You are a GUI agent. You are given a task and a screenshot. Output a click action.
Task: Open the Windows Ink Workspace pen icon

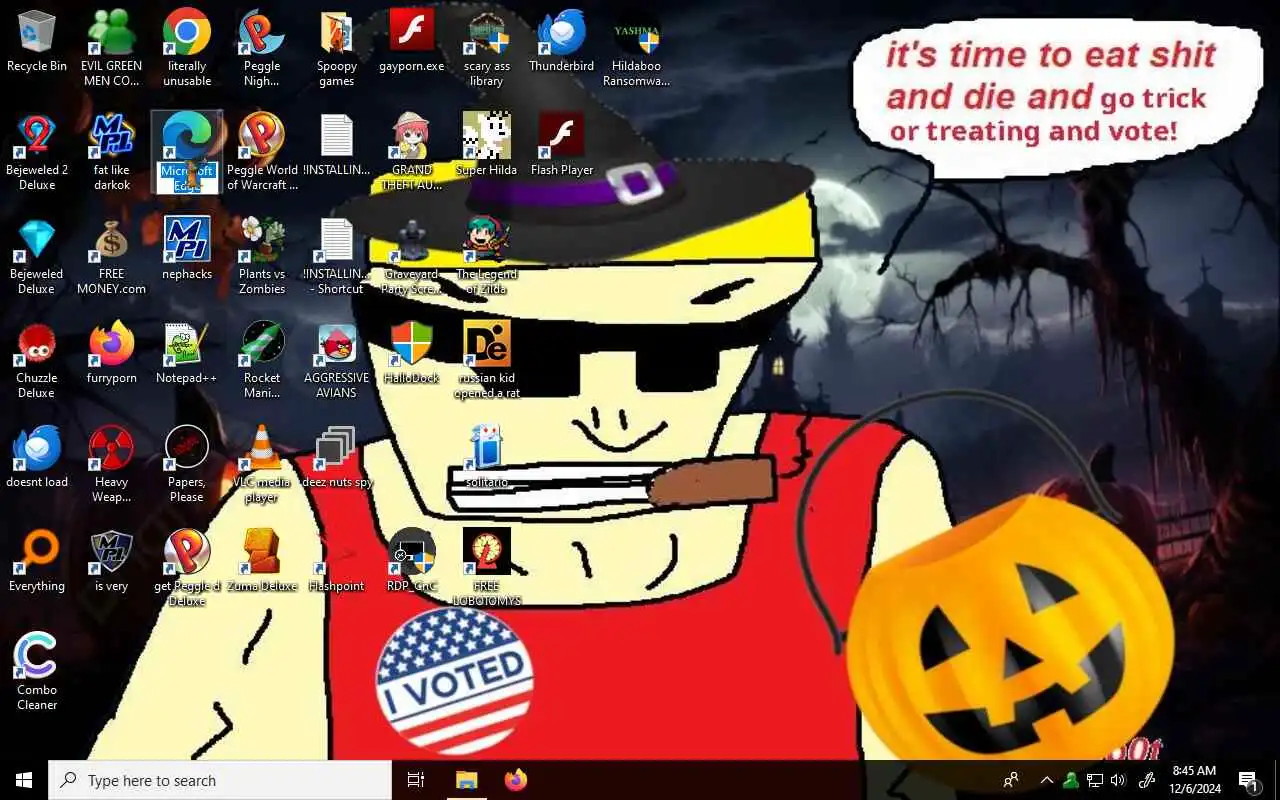(1149, 780)
